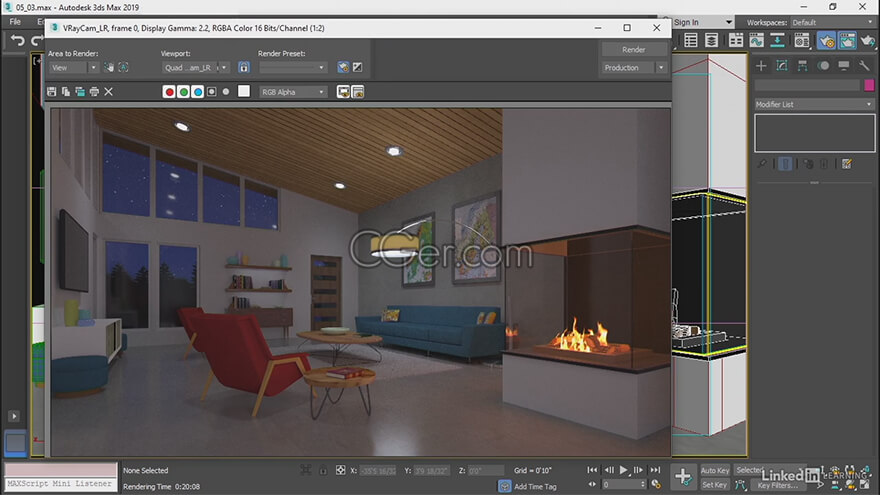The width and height of the screenshot is (880, 495).
Task: Open the Workspaces Default dropdown
Action: [x=833, y=22]
